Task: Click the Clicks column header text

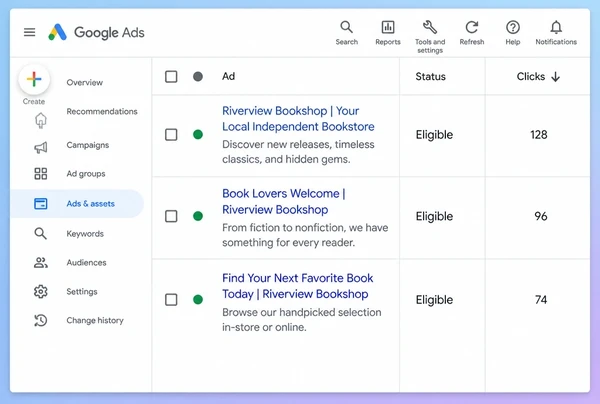Action: click(x=531, y=77)
